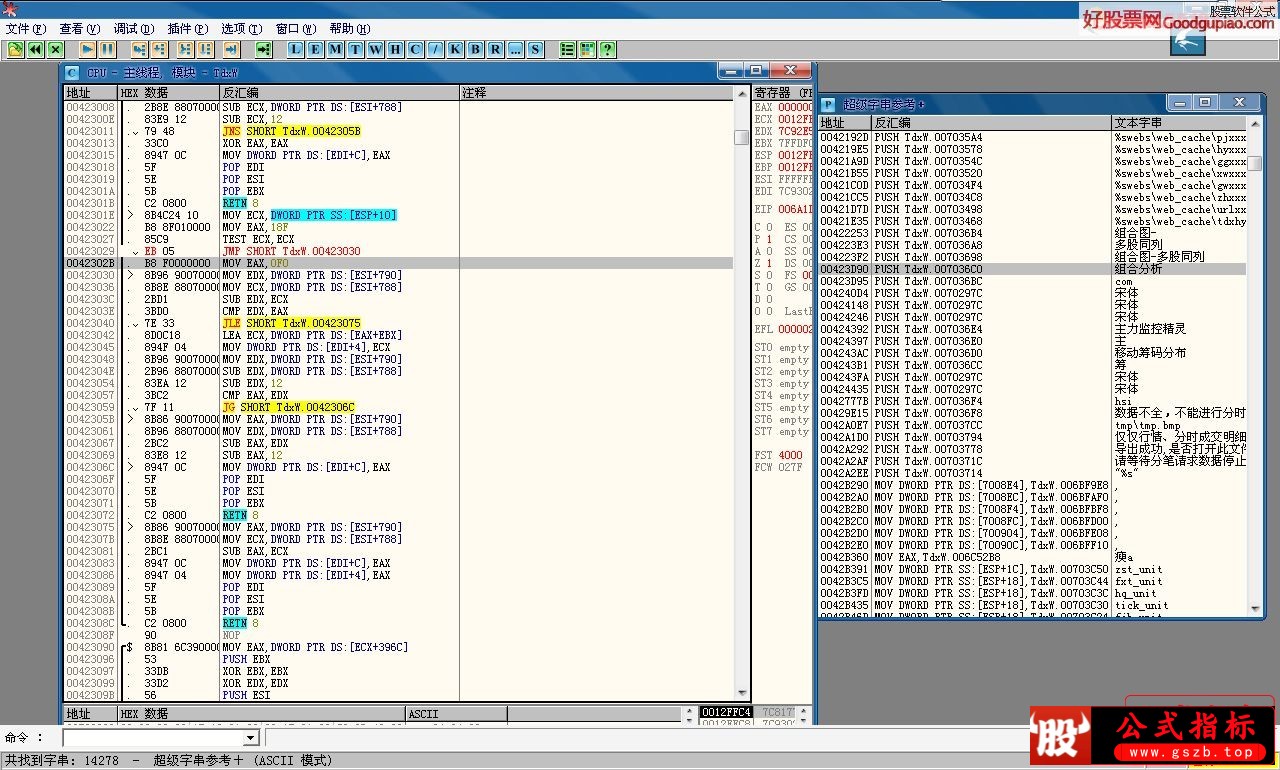Open Memory map with M button

click(x=336, y=49)
